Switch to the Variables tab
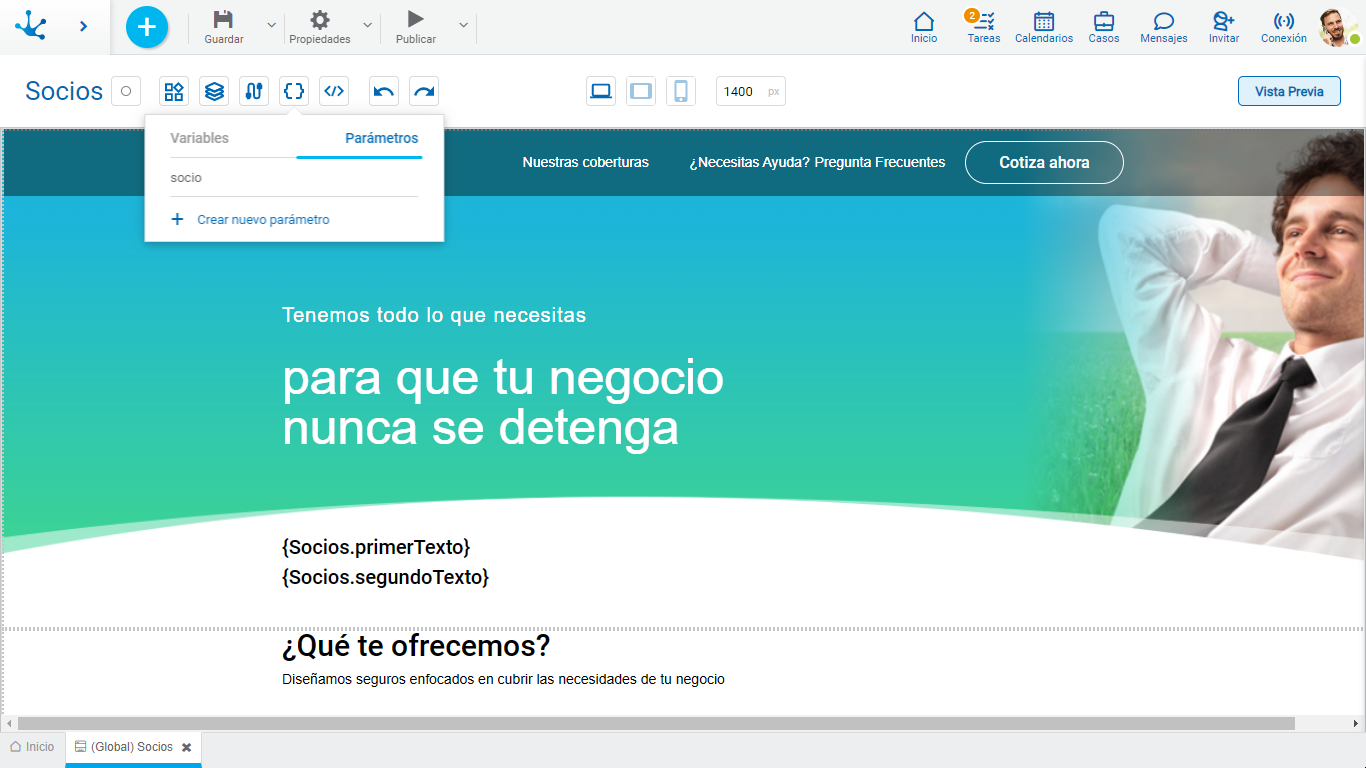 tap(199, 138)
